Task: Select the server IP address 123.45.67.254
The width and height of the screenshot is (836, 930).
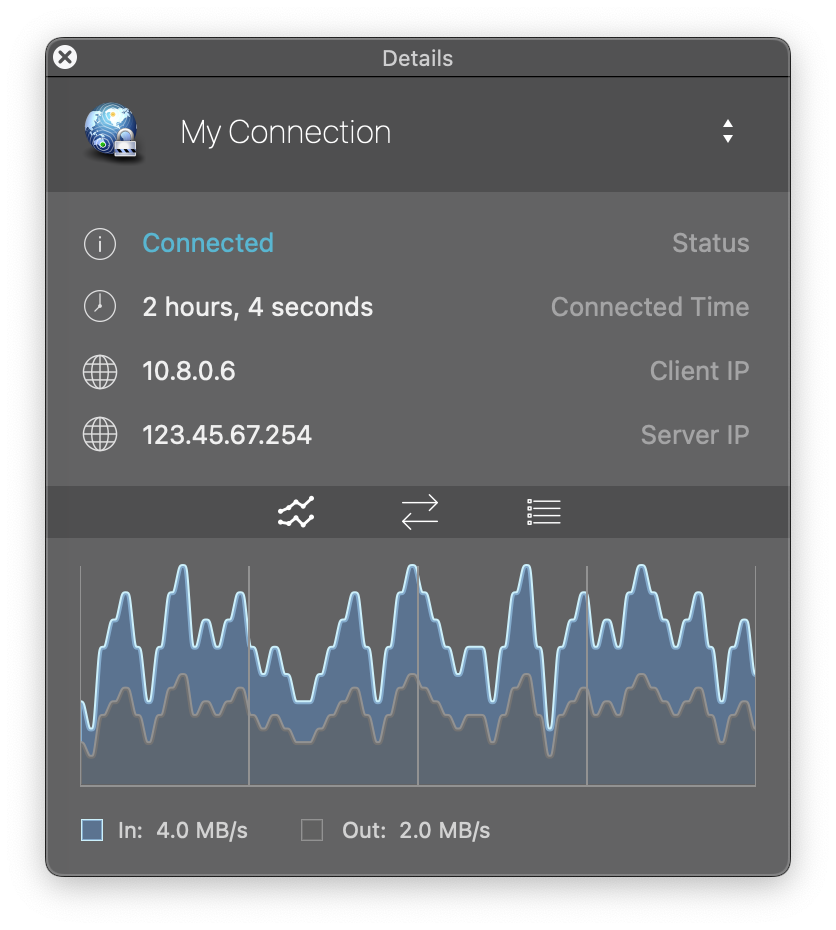Action: point(227,436)
